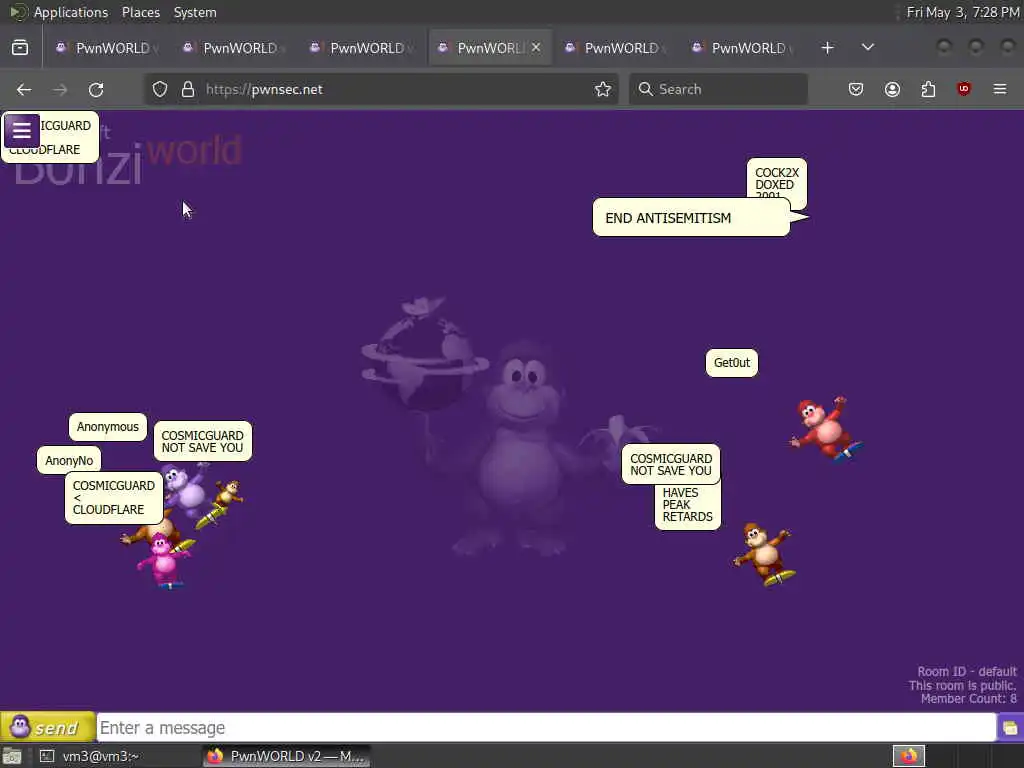Screen dimensions: 1024x768
Task: Open the Places menu
Action: pos(140,12)
